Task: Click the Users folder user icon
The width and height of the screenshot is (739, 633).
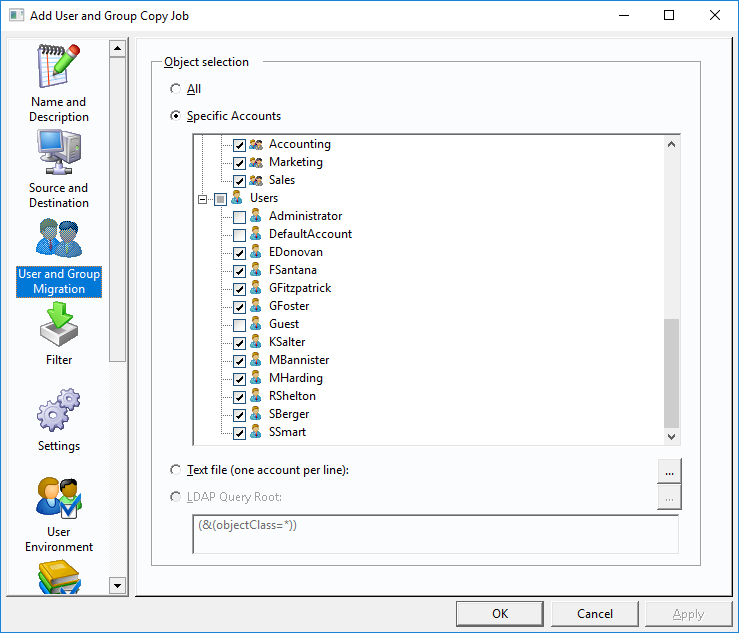Action: tap(237, 198)
